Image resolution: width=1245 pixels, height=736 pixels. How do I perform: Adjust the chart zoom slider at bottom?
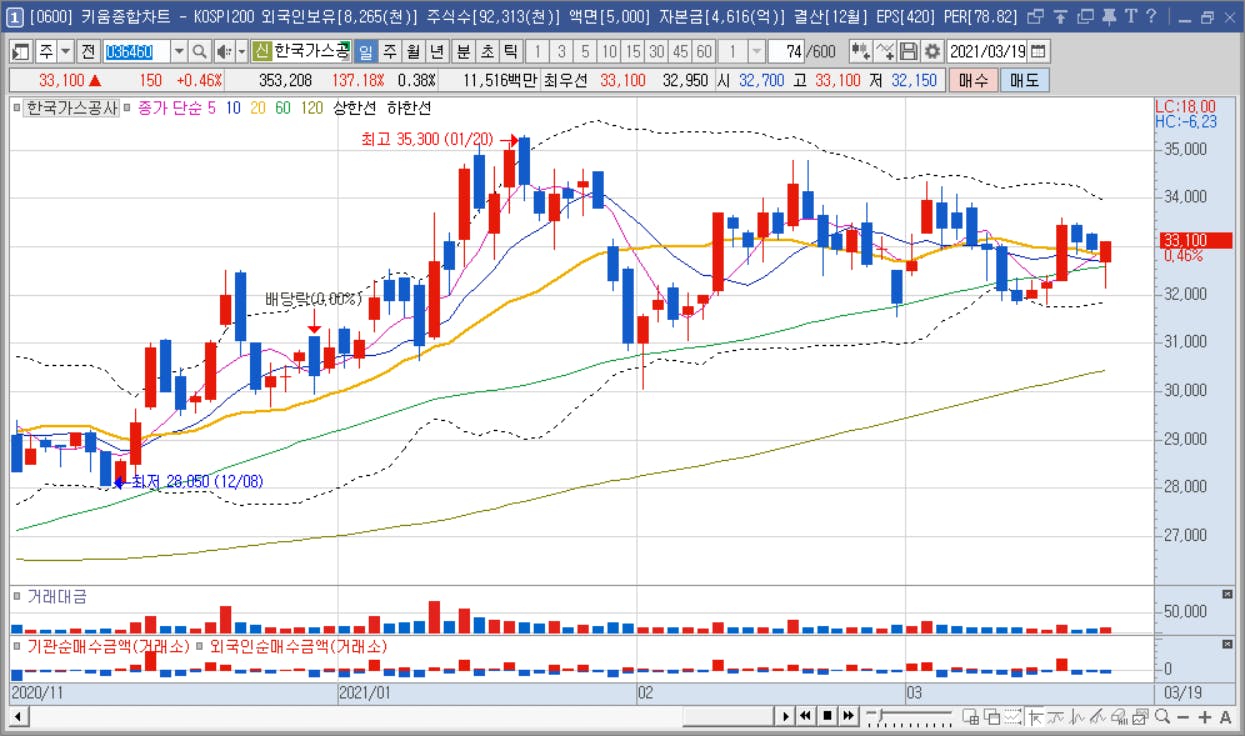[910, 716]
